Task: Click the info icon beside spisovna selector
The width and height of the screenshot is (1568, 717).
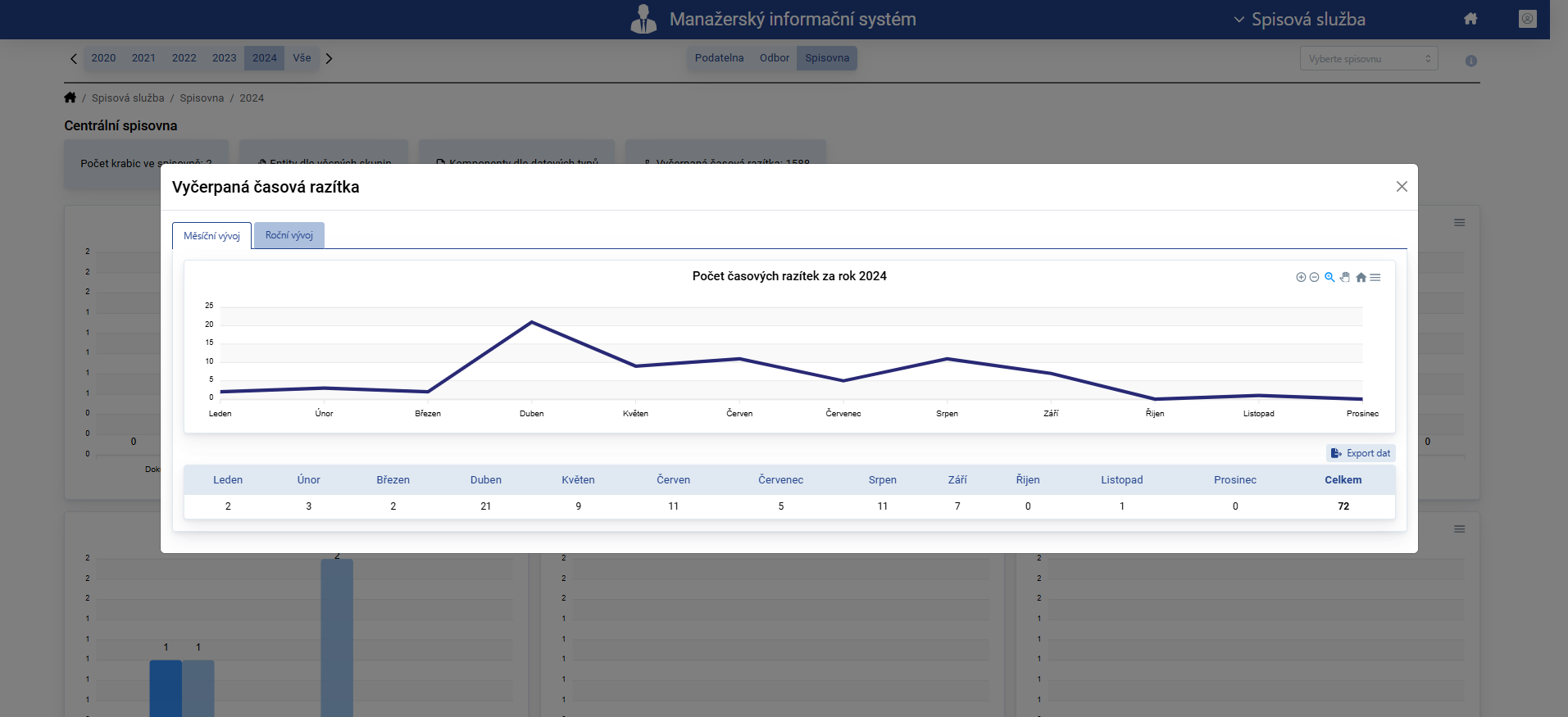Action: point(1470,61)
